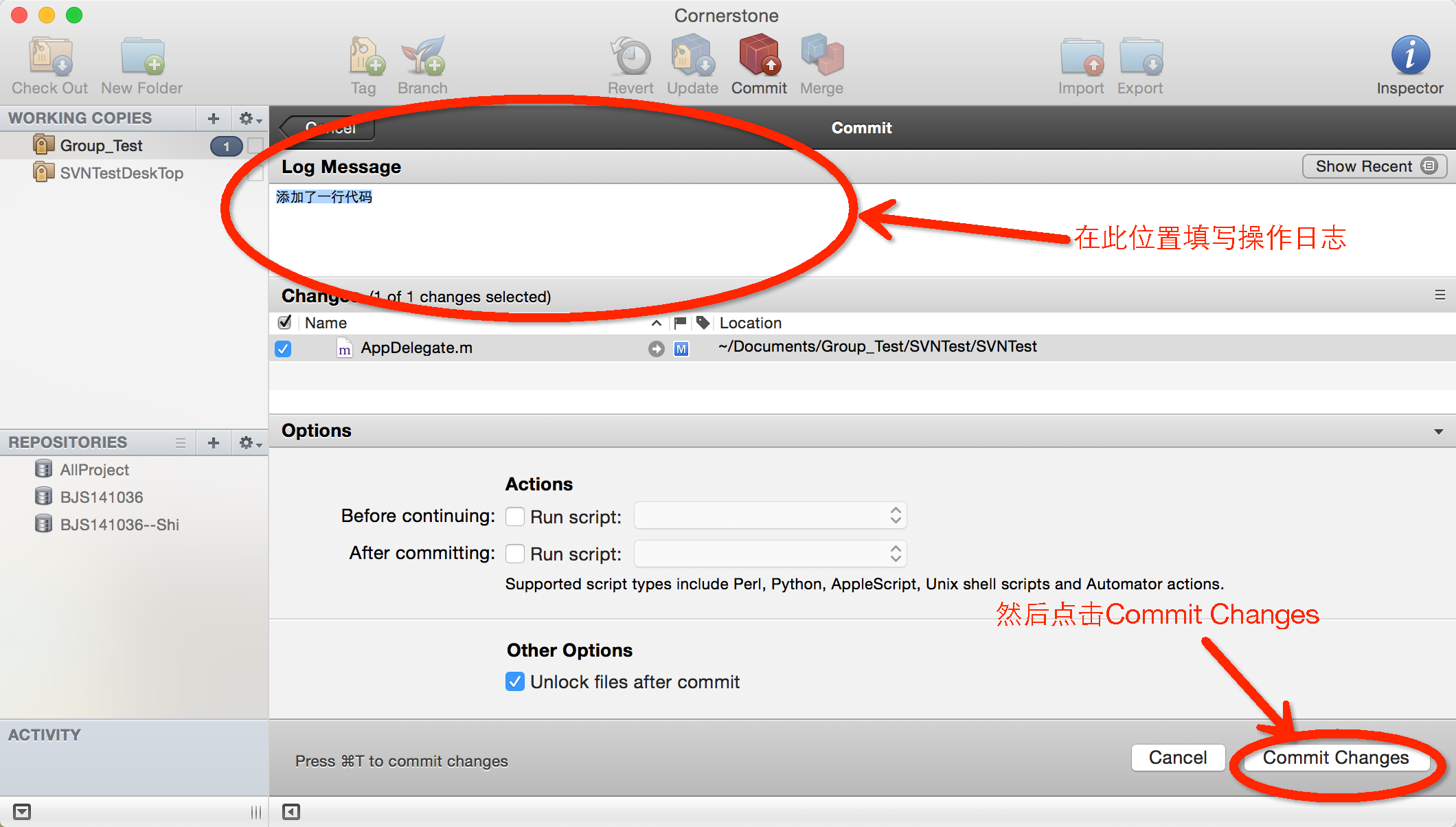The image size is (1456, 827).
Task: Click the M modified status badge
Action: pos(681,349)
